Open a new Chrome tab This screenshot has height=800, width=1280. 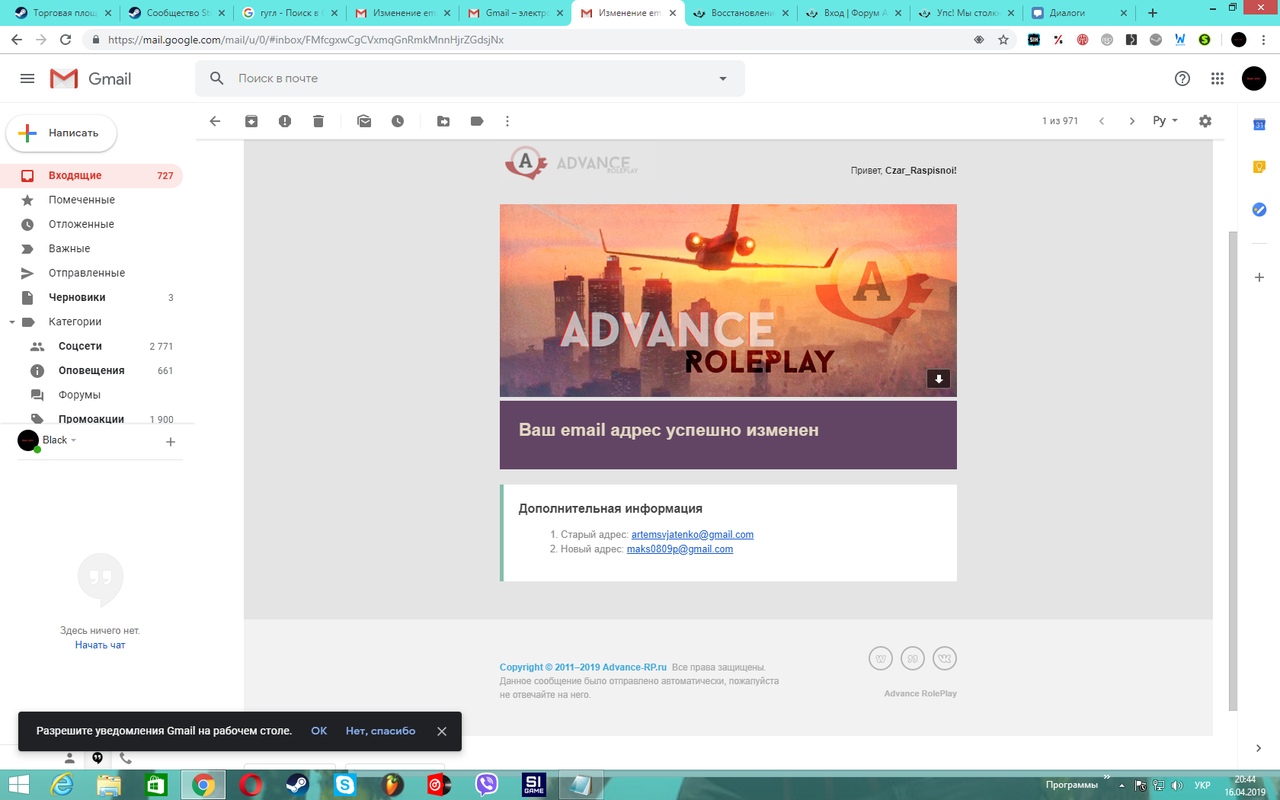click(1152, 13)
